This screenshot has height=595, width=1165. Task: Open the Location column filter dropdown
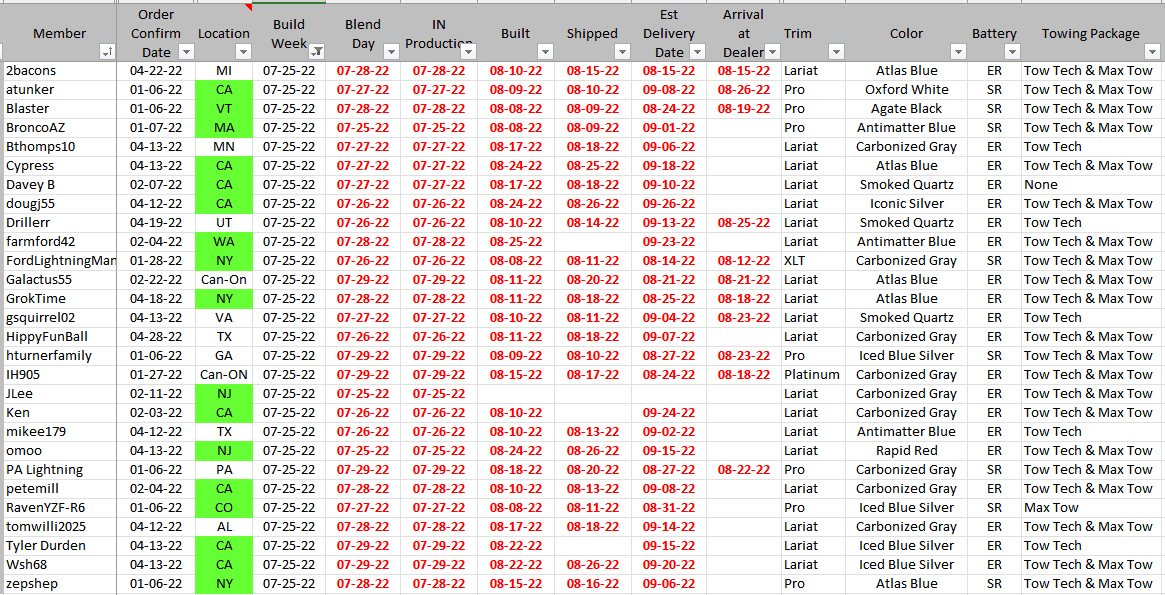point(243,52)
